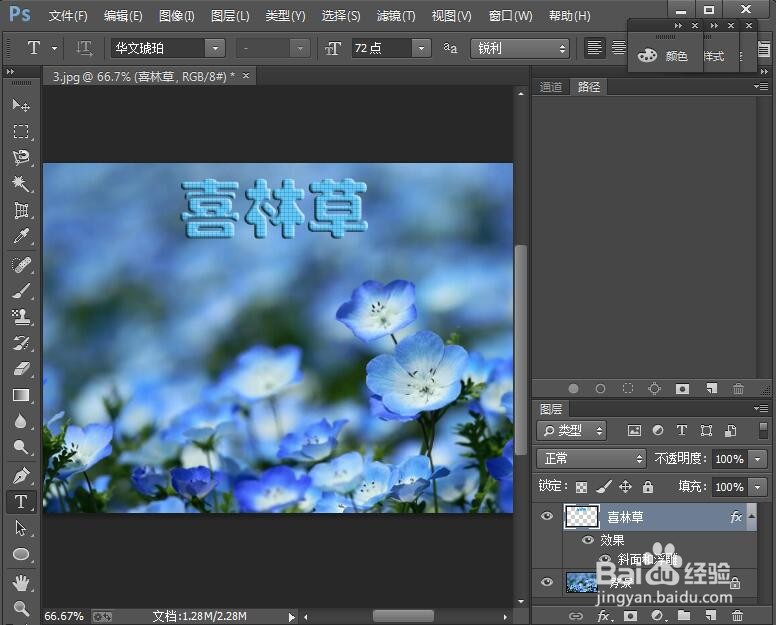
Task: Select the Rectangular Marquee tool
Action: [21, 131]
